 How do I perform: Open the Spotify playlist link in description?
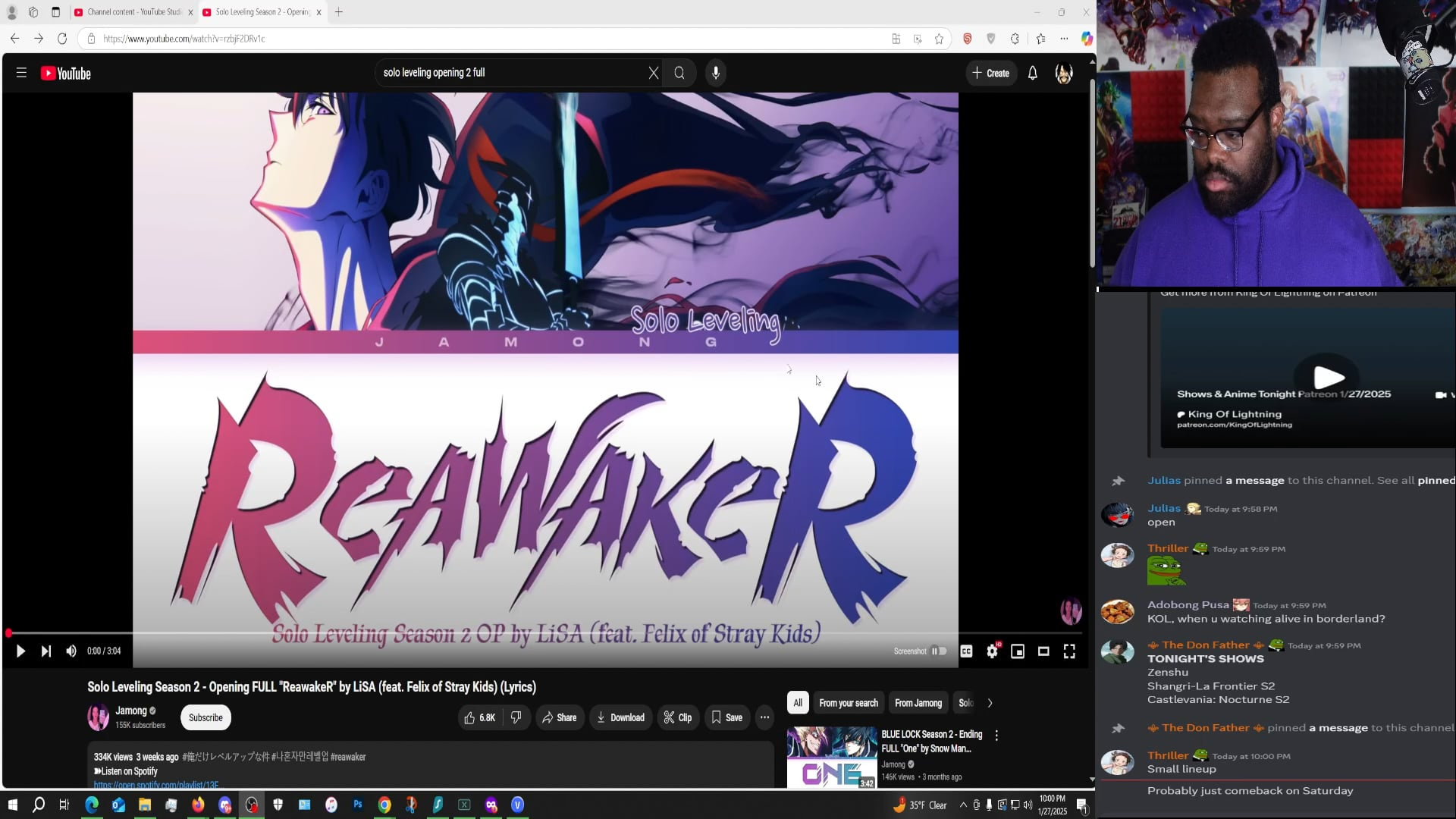tap(156, 785)
